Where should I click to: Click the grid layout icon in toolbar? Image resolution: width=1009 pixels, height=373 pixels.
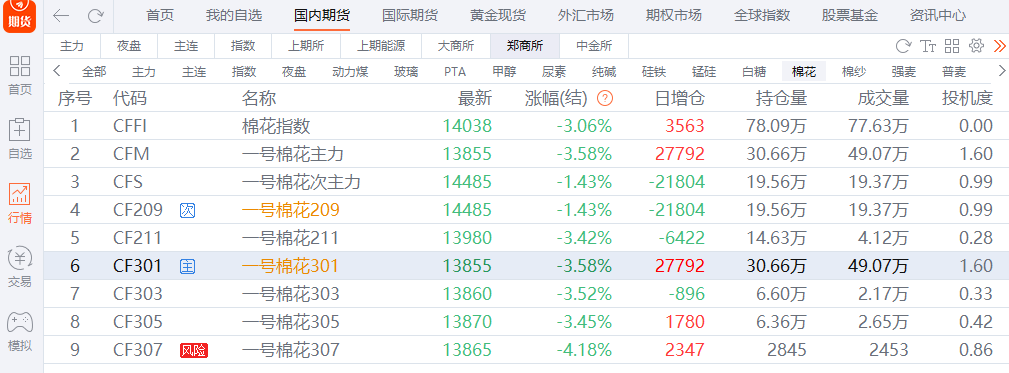[x=952, y=46]
